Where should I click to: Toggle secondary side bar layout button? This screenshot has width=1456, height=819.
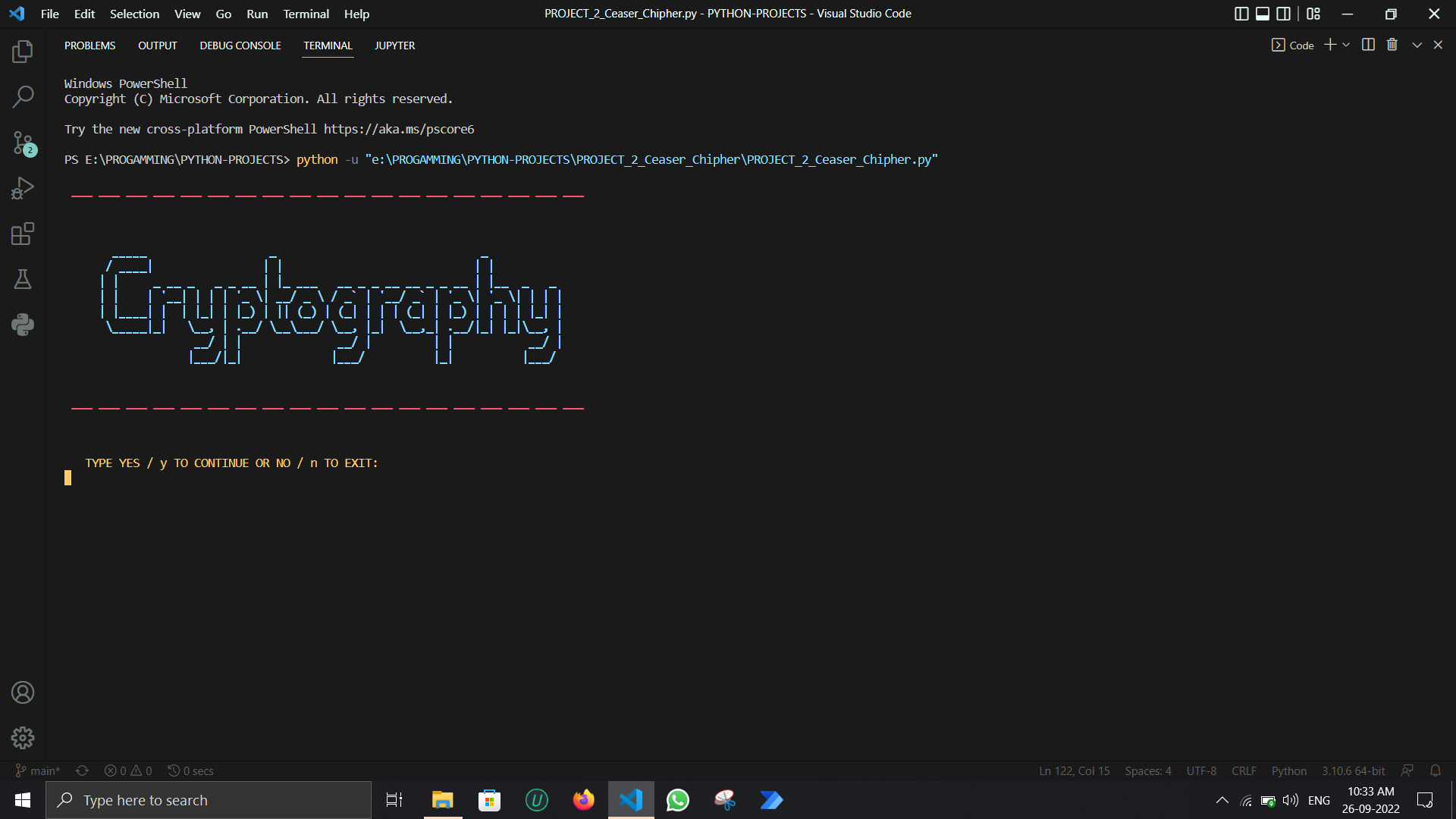click(x=1284, y=14)
